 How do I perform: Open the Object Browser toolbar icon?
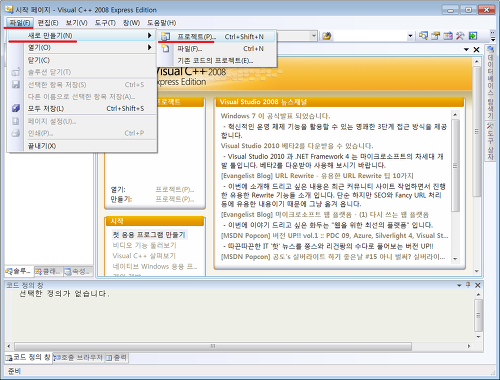[x=448, y=36]
